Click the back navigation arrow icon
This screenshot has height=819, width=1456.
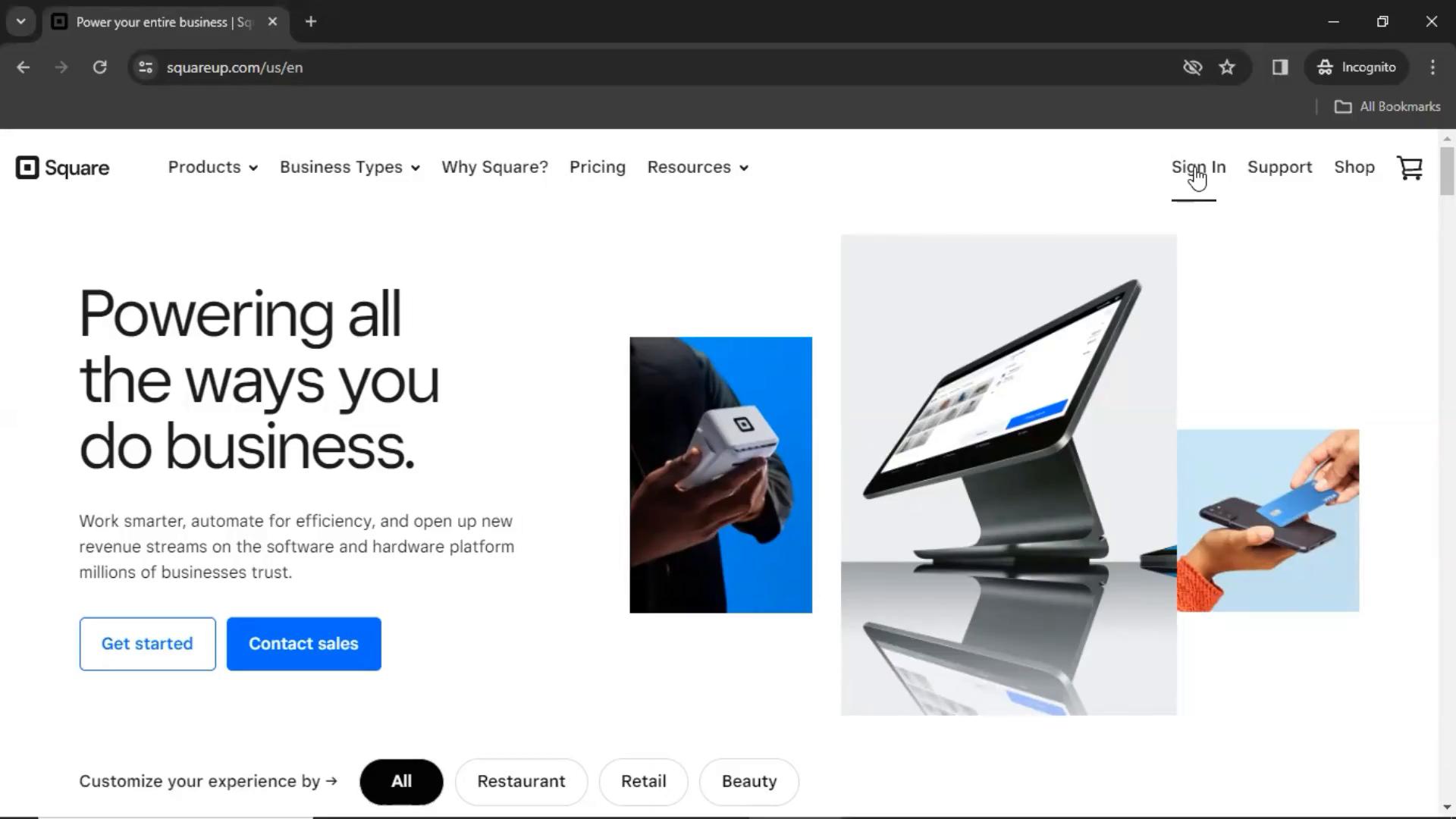click(23, 67)
